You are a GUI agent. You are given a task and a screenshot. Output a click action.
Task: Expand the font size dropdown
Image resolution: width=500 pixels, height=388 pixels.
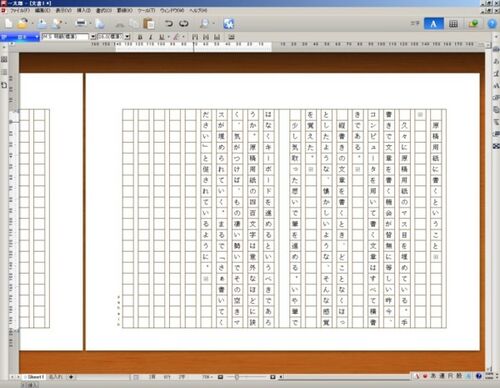point(128,37)
